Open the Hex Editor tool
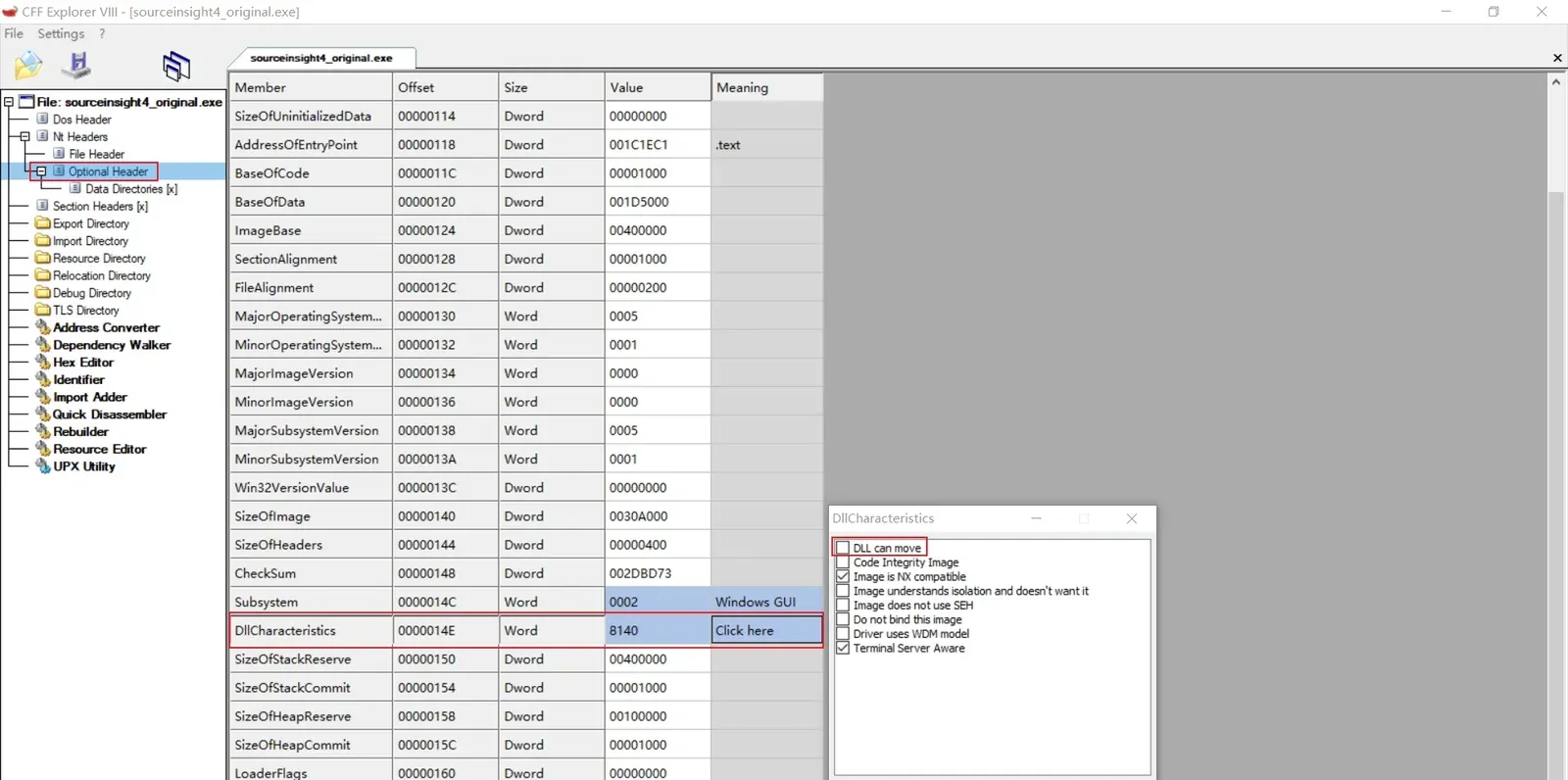1568x780 pixels. point(83,363)
